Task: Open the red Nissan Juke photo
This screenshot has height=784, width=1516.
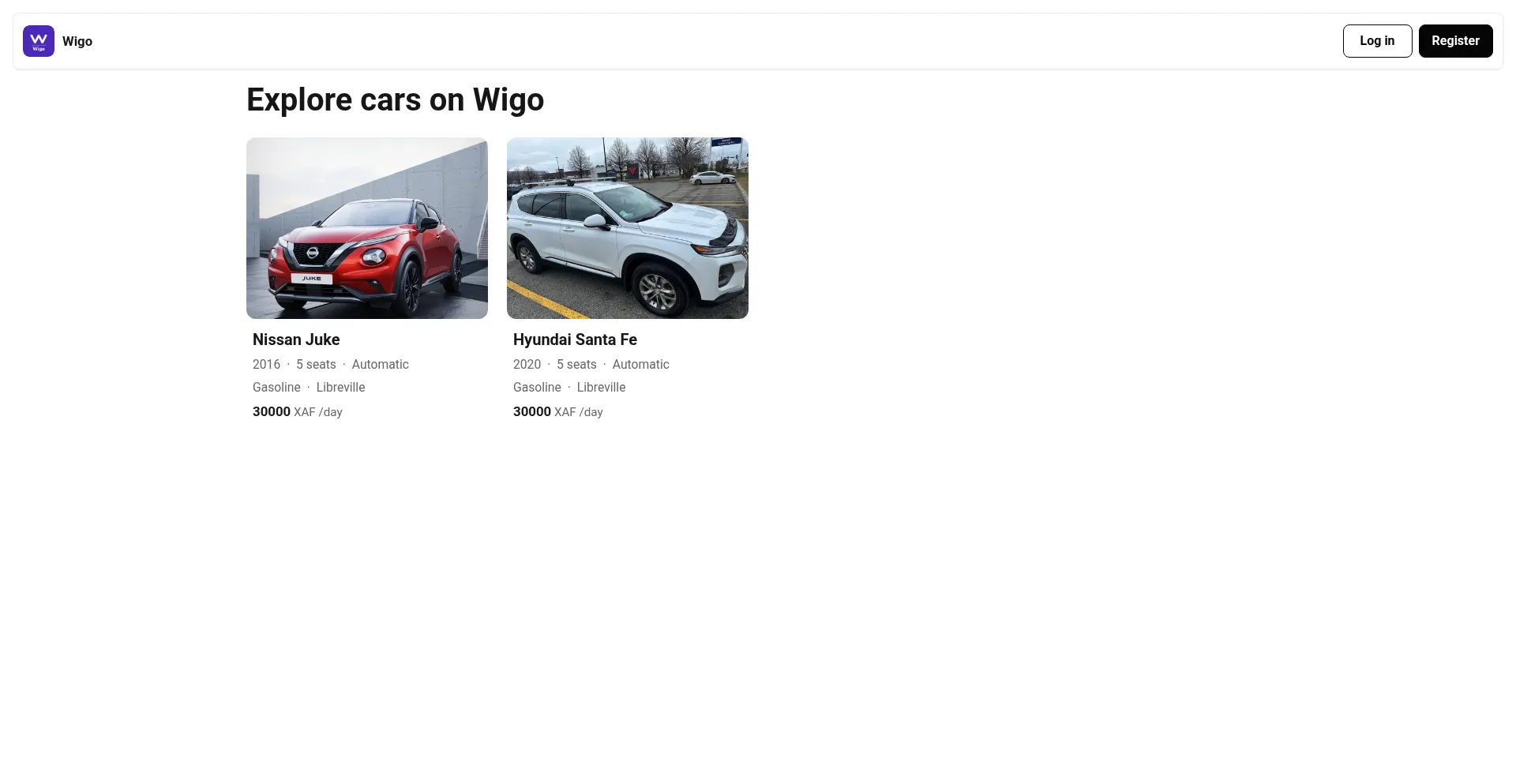Action: 367,228
